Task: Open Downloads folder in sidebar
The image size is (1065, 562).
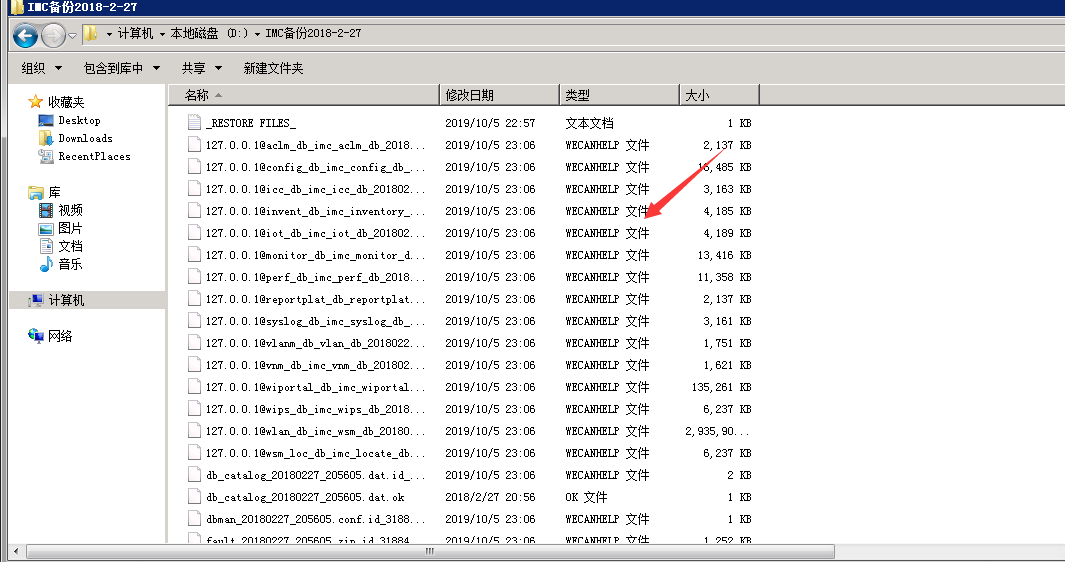Action: coord(84,138)
